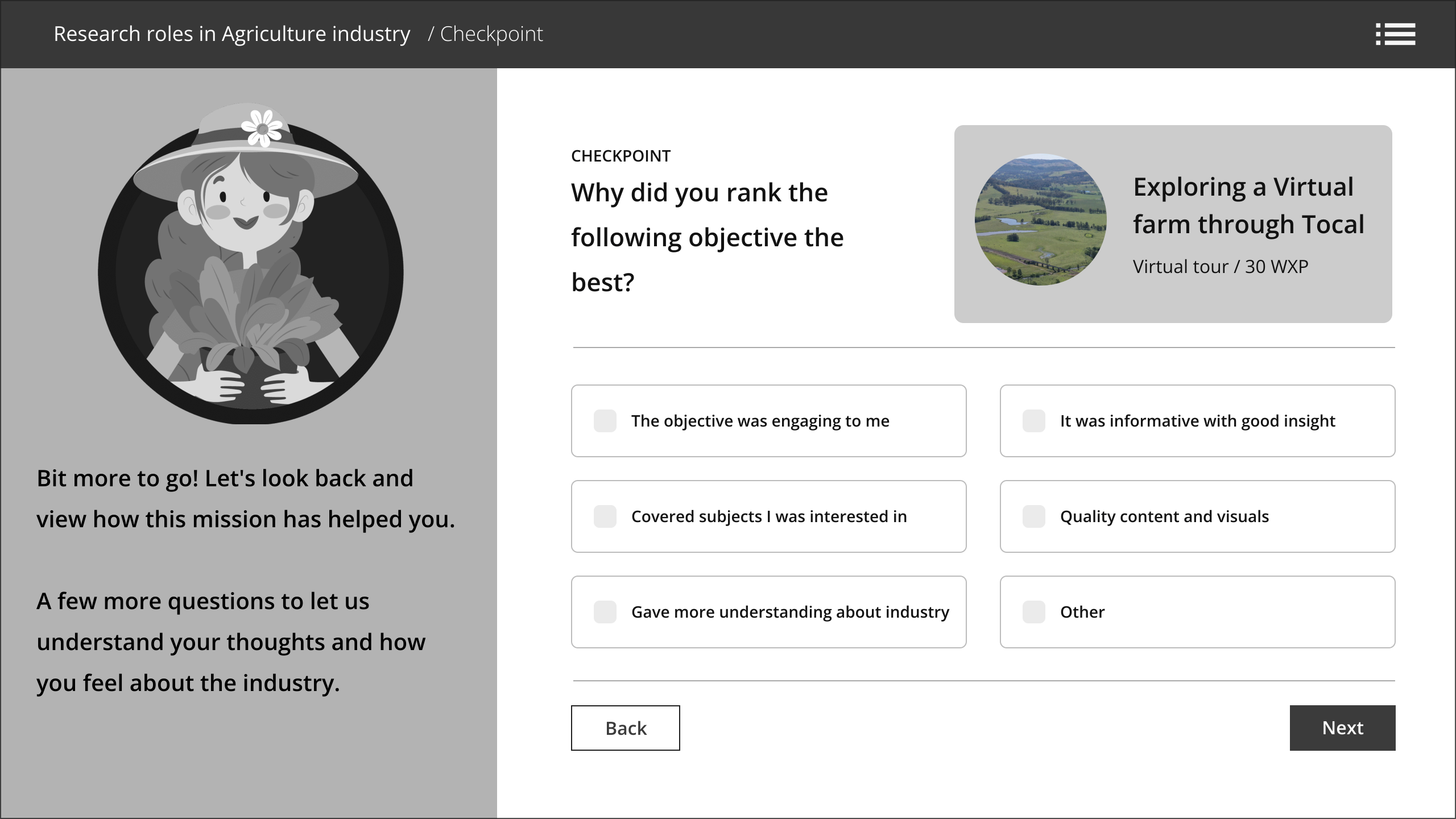Click the CHECKPOINT section label
The height and width of the screenshot is (819, 1456).
click(621, 156)
